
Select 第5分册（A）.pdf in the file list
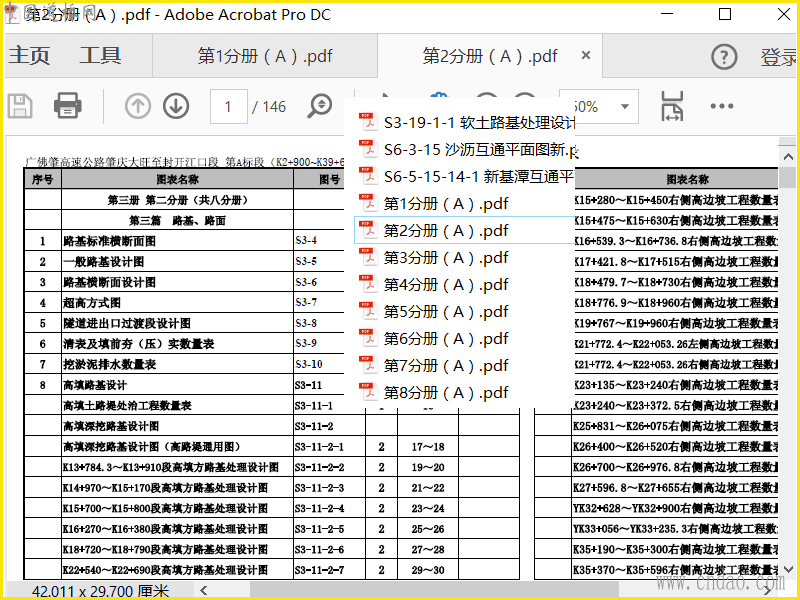(464, 312)
